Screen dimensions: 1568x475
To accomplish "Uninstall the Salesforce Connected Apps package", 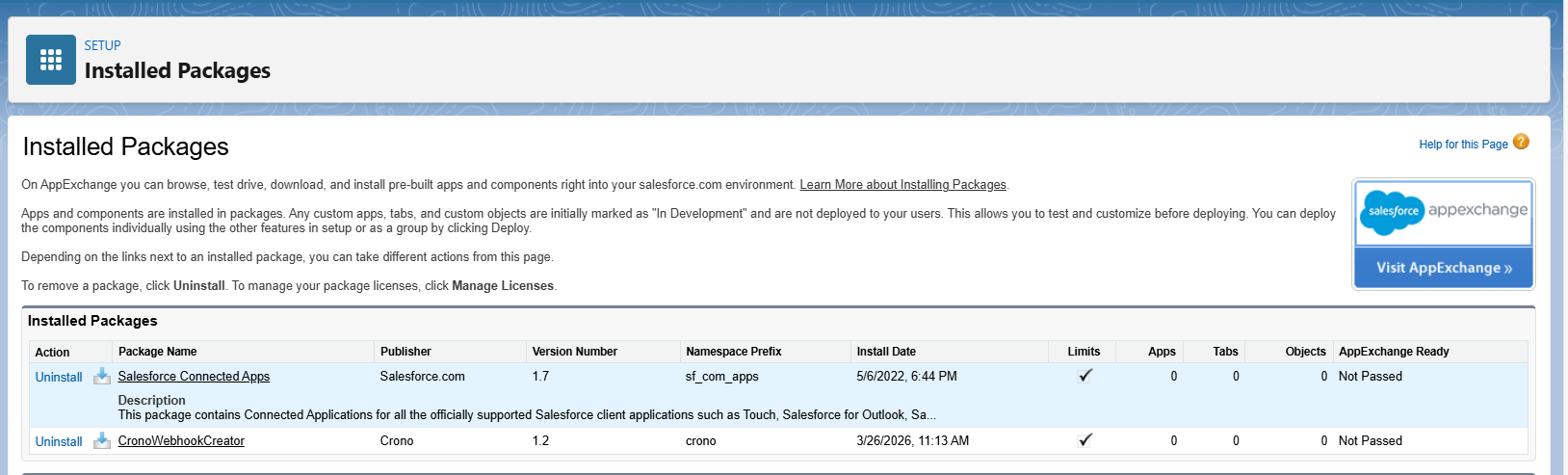I will click(59, 378).
